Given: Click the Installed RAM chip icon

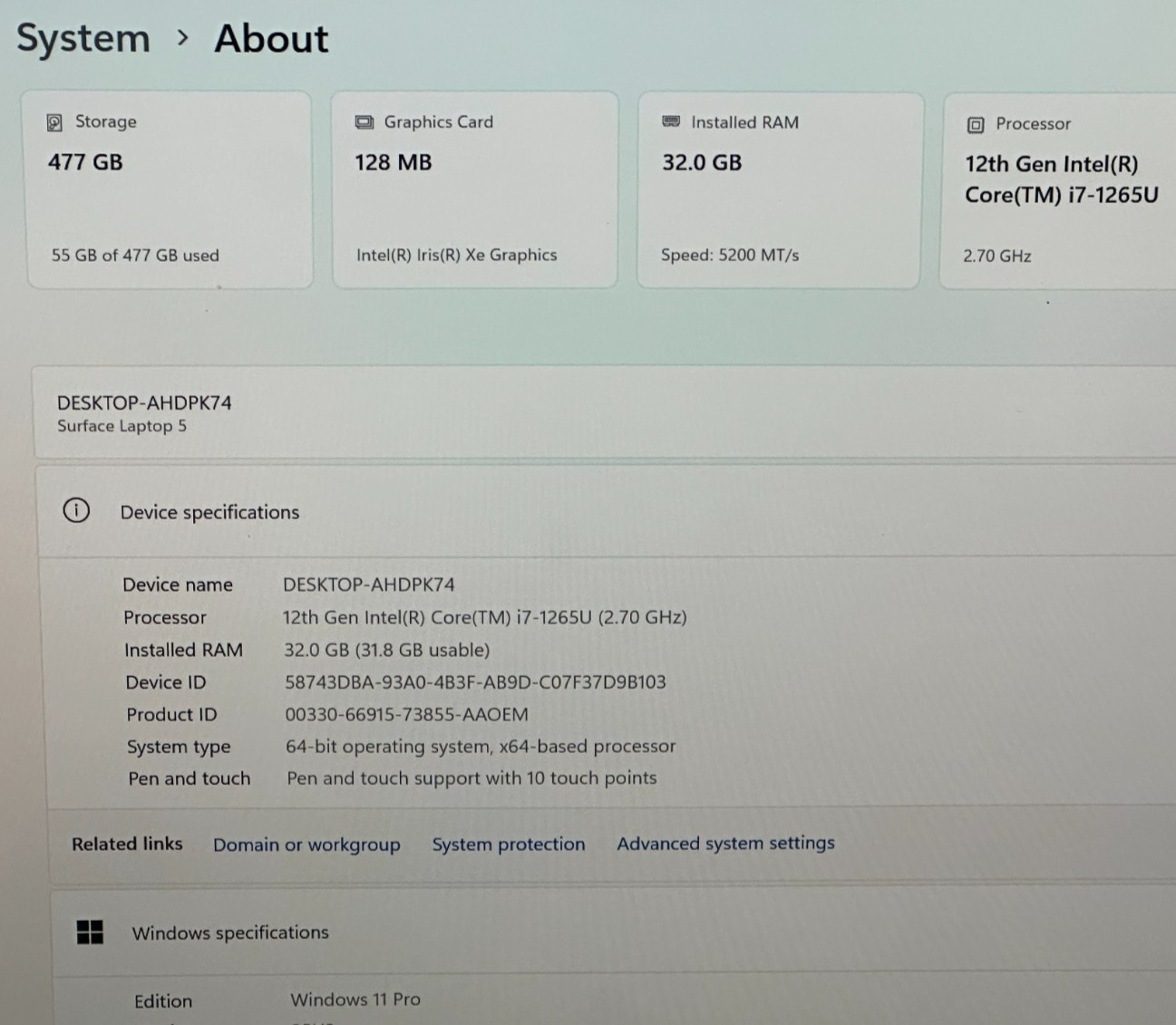Looking at the screenshot, I should 671,121.
